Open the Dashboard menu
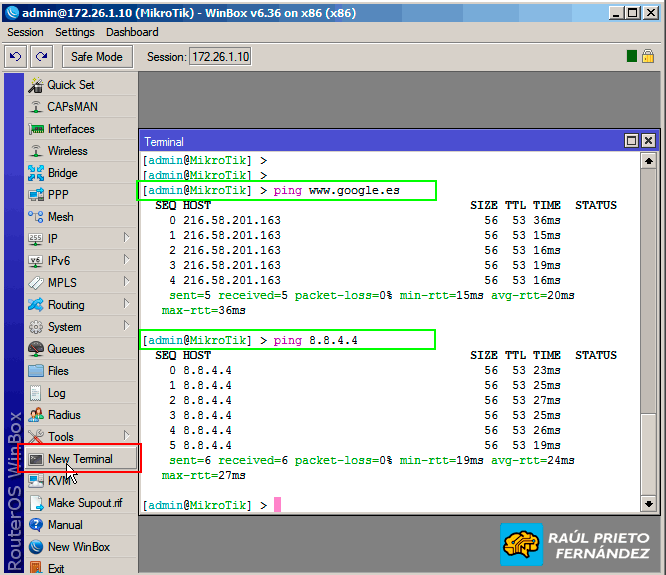Screen dimensions: 666x575 point(132,32)
